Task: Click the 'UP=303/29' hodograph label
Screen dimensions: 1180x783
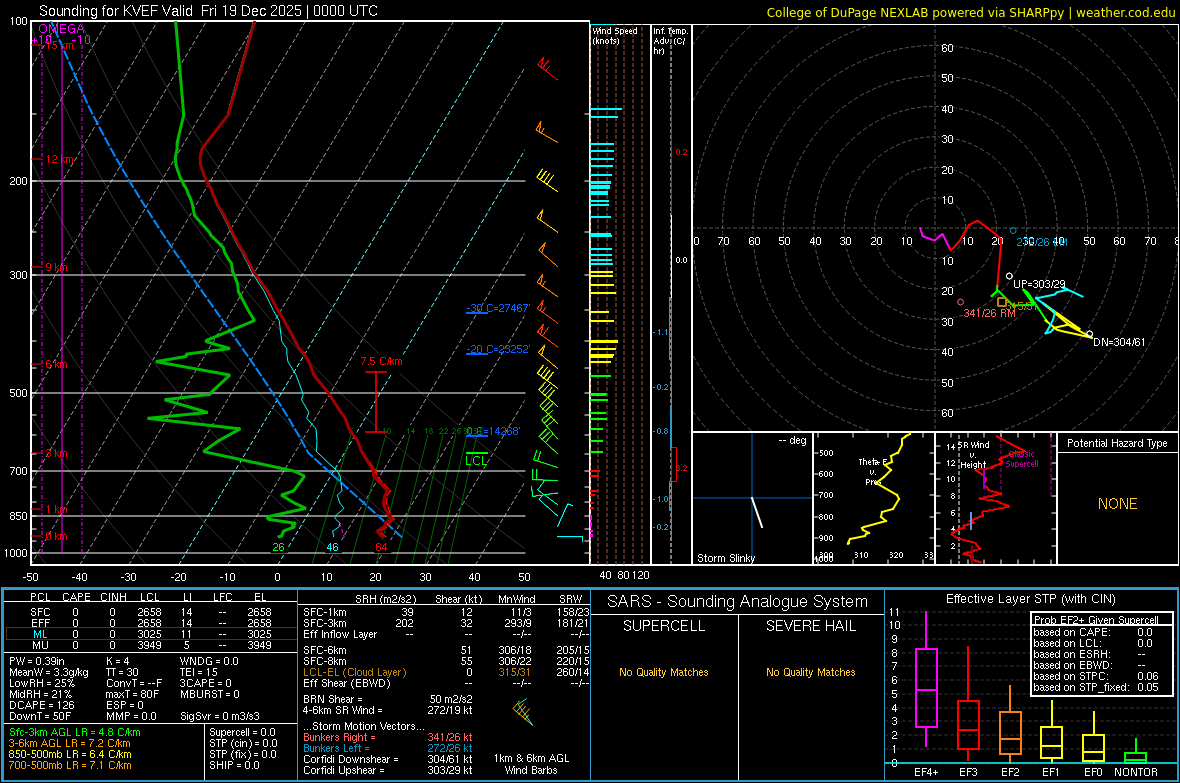Action: tap(1039, 285)
